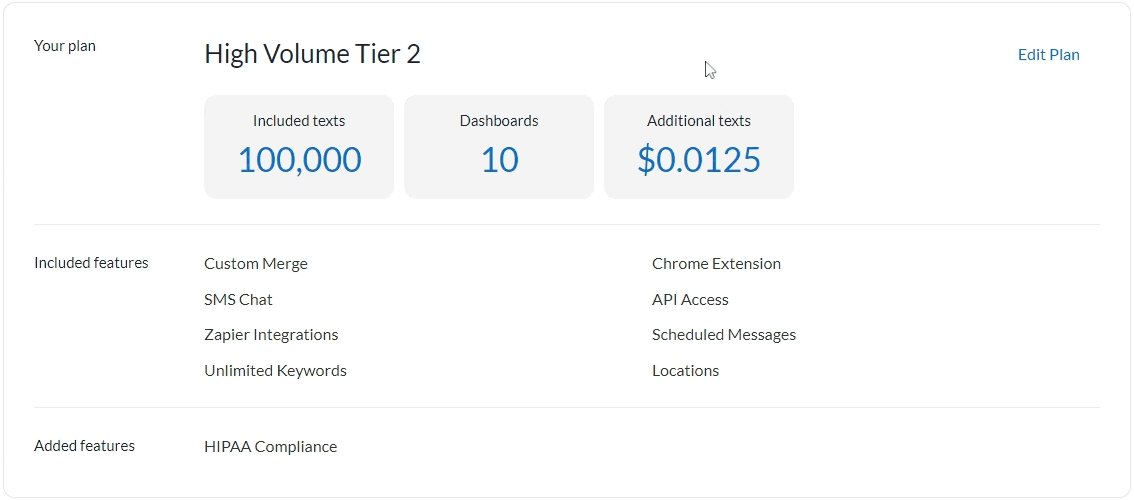Image resolution: width=1134 pixels, height=500 pixels.
Task: Click on API Access feature
Action: tap(690, 300)
